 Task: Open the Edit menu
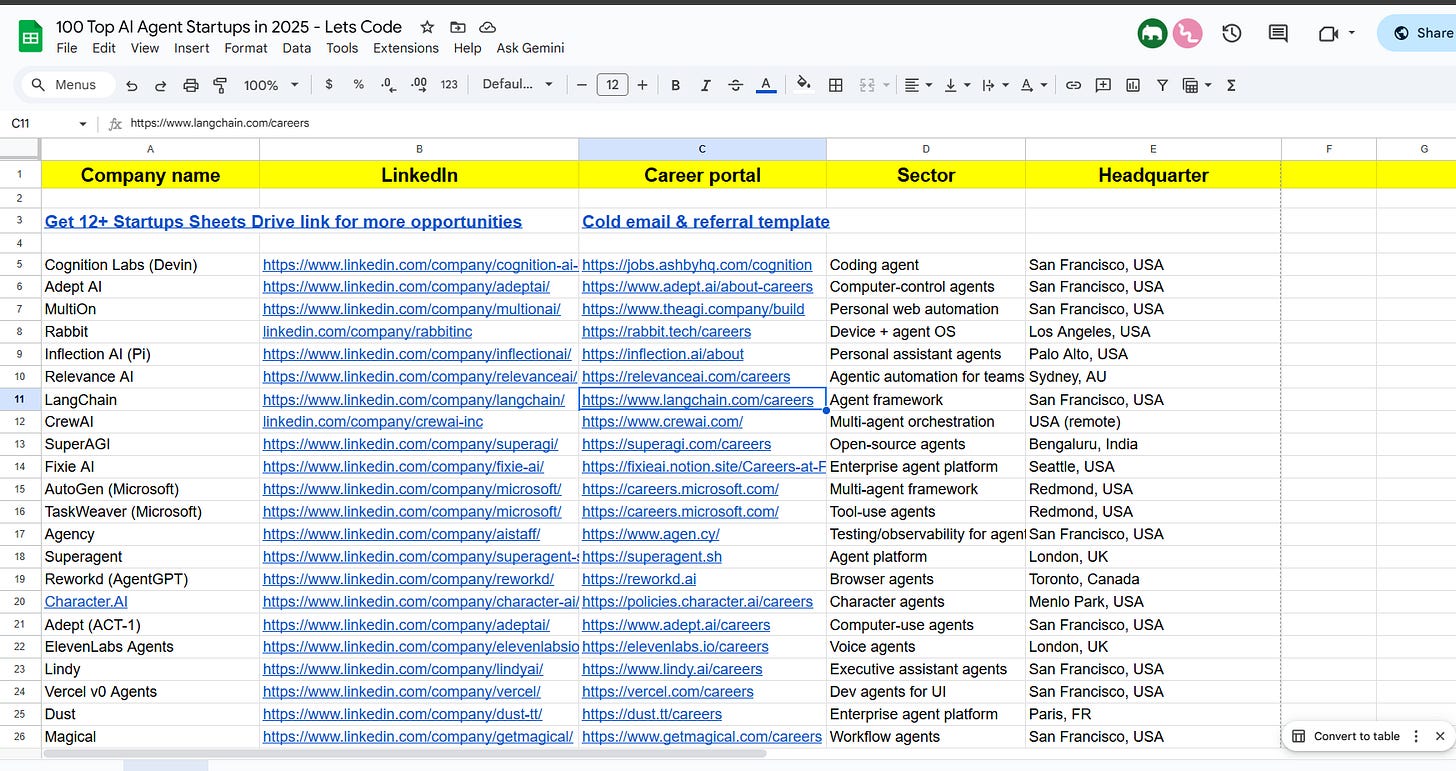[x=104, y=48]
